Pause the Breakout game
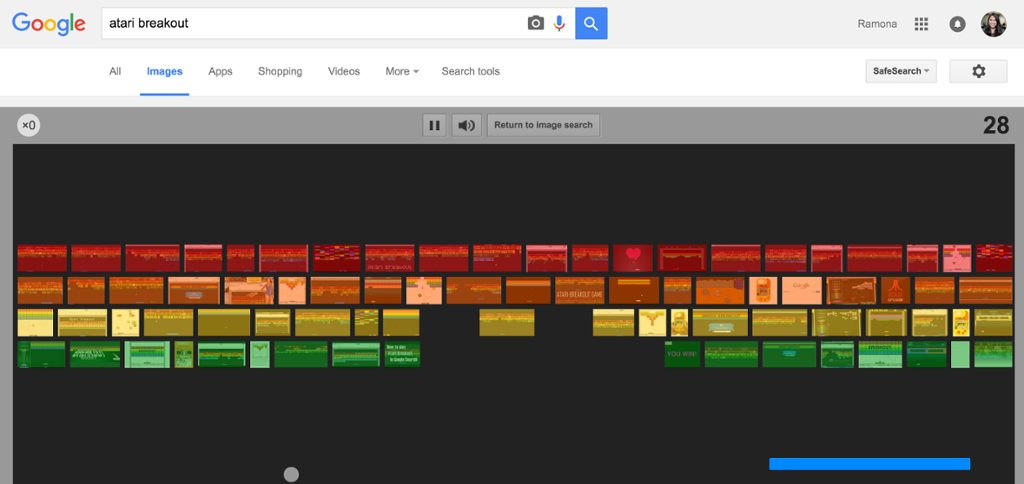This screenshot has width=1024, height=484. 434,125
